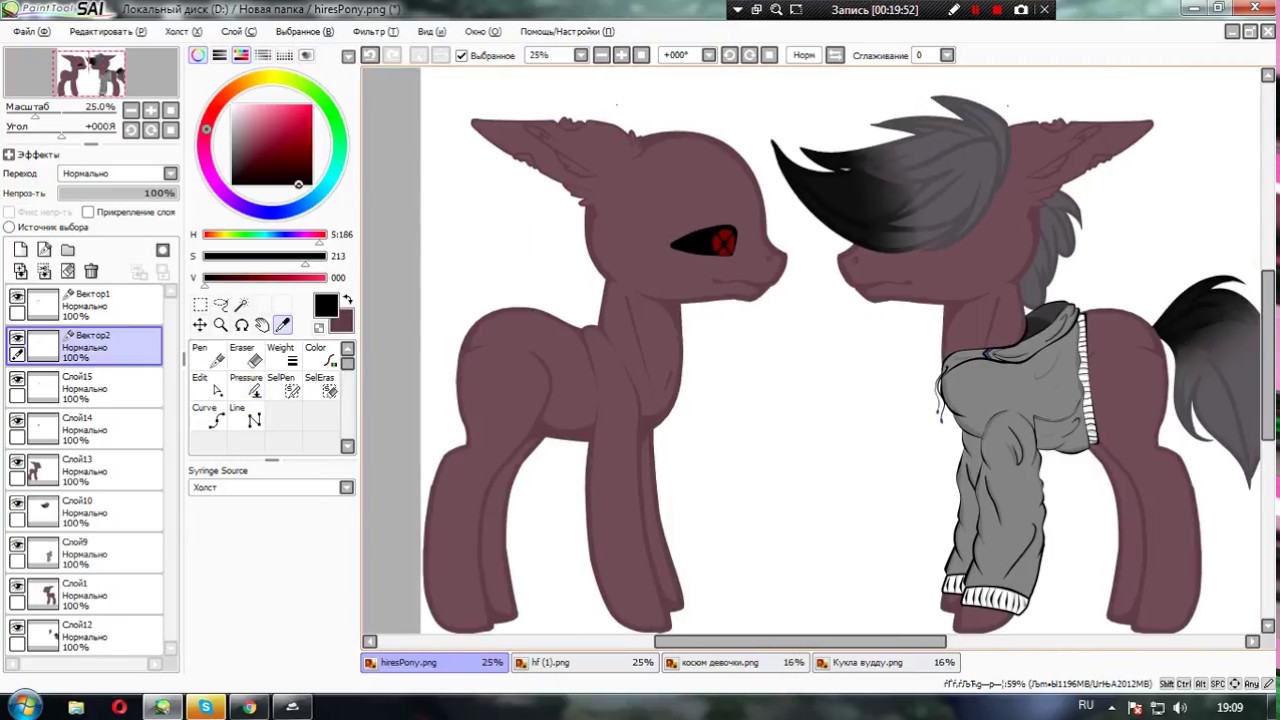Hide the Вектор2 layer

[x=17, y=337]
